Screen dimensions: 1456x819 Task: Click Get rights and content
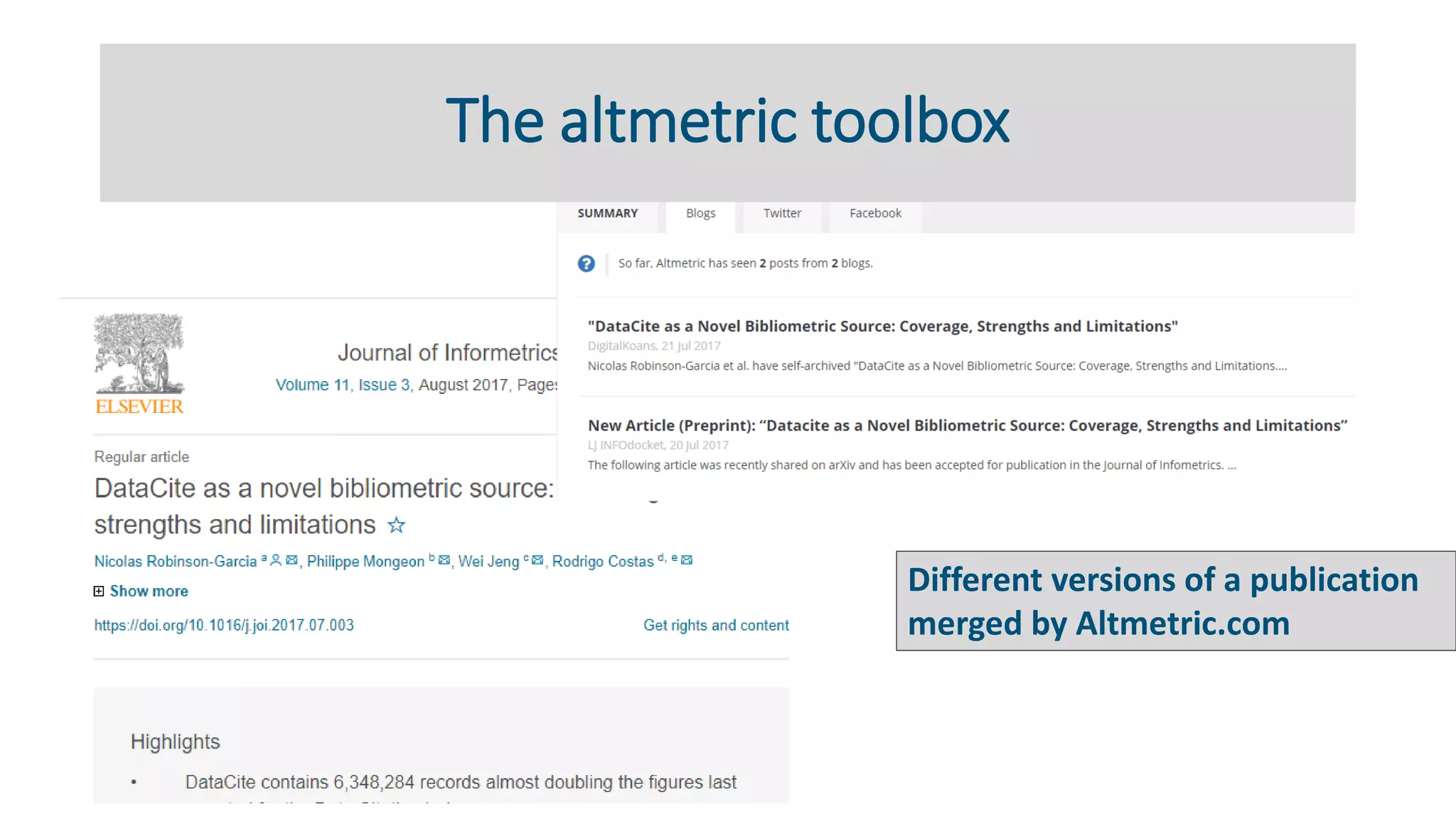716,625
